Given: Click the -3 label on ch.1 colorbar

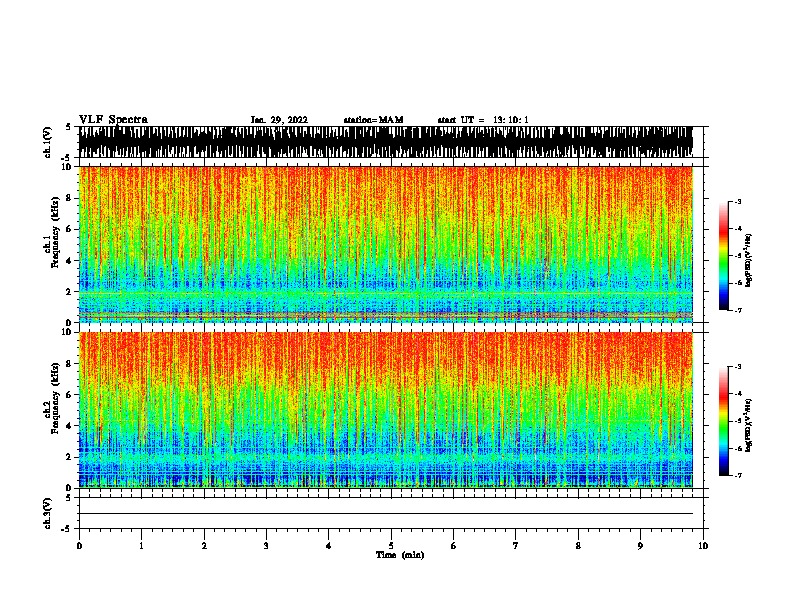Looking at the screenshot, I should (x=738, y=201).
